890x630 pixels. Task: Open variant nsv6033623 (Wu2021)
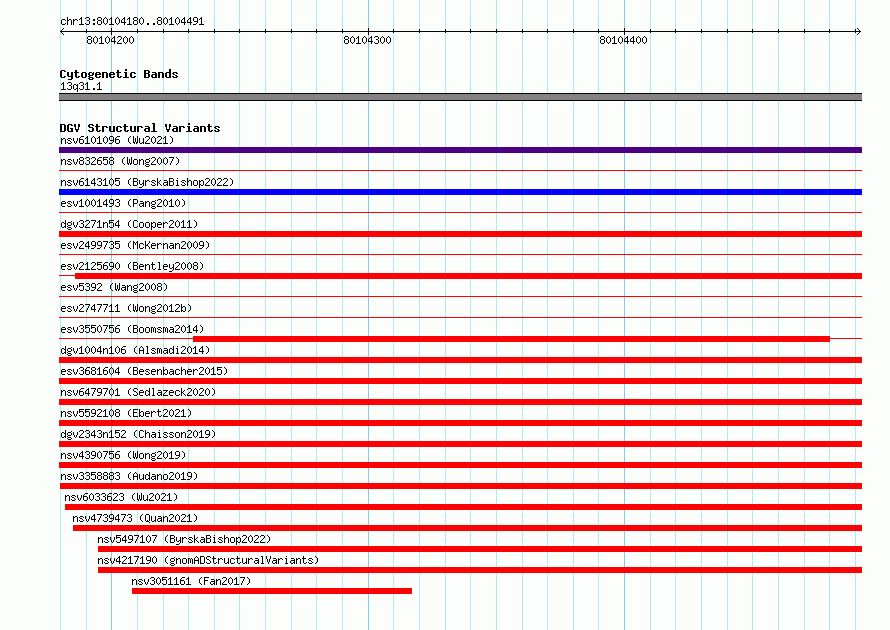(x=121, y=497)
